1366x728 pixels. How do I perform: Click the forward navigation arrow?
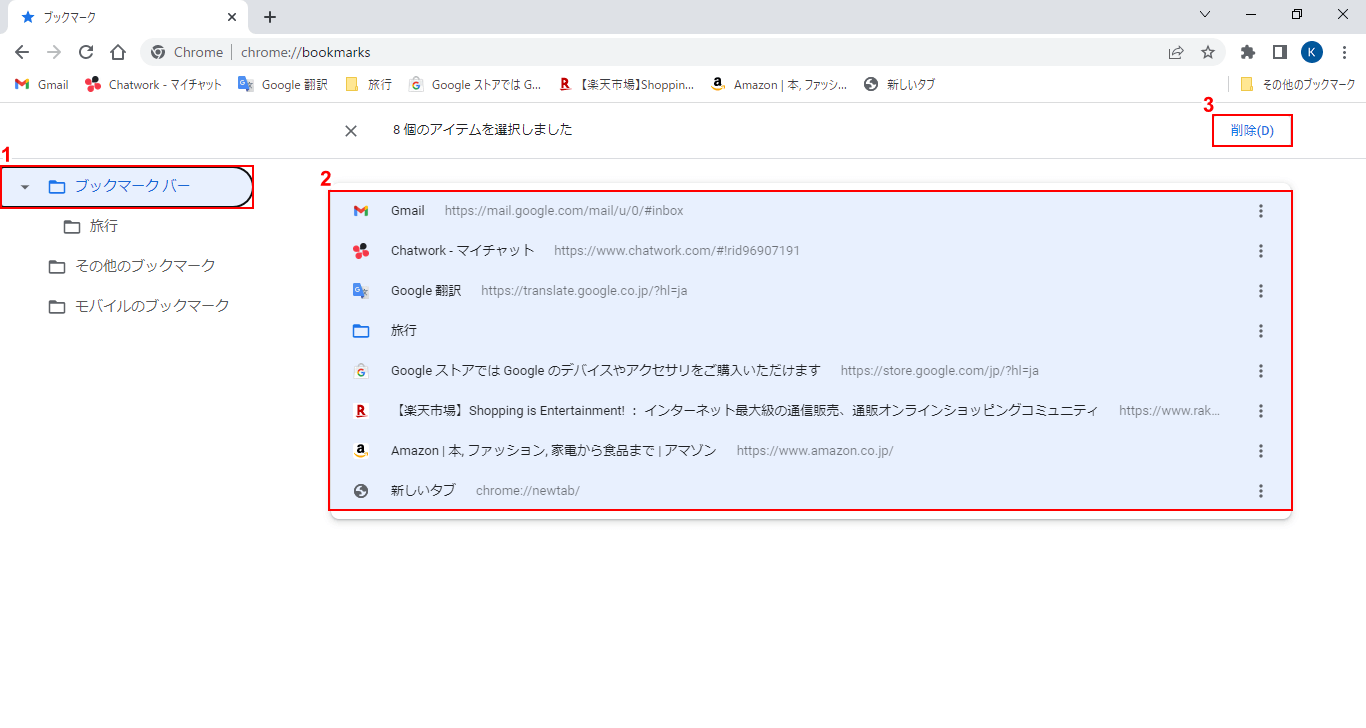54,52
